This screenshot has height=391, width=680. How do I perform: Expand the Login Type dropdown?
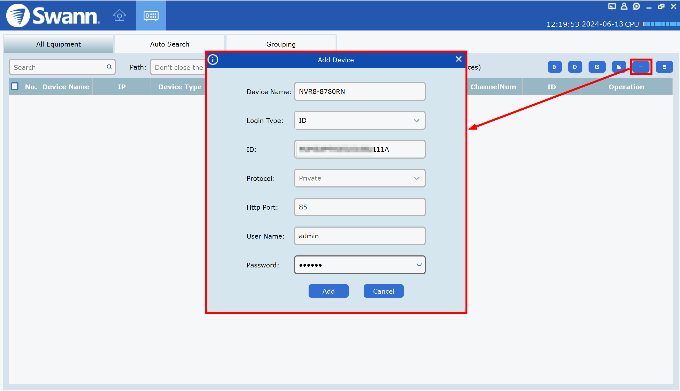360,121
